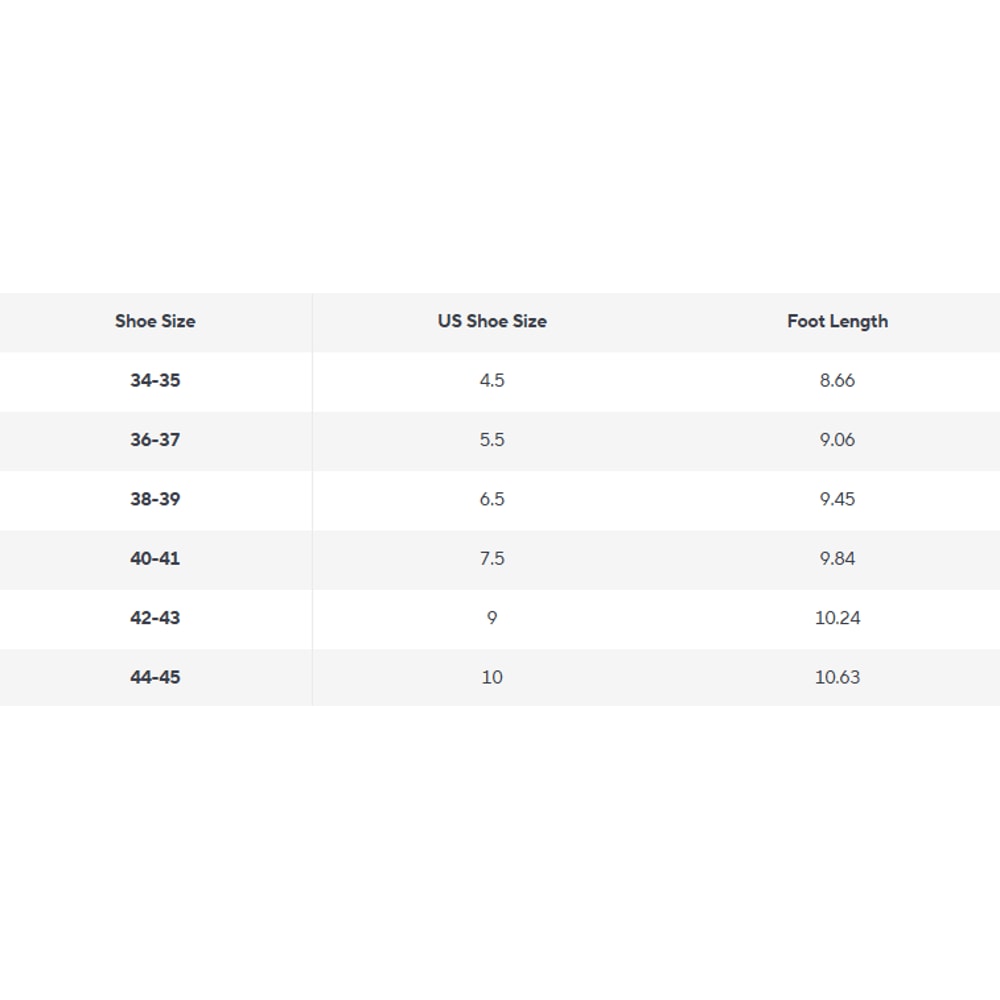Click the Shoe Size column header

click(155, 321)
